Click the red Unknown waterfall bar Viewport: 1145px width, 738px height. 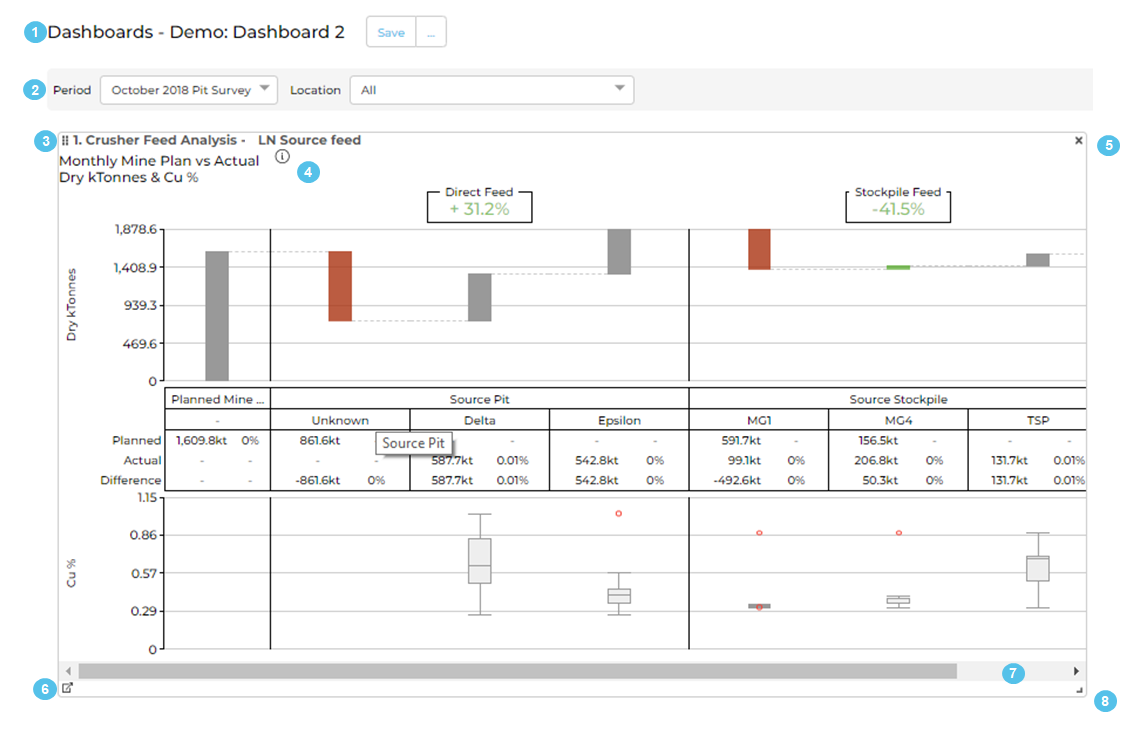(x=340, y=286)
